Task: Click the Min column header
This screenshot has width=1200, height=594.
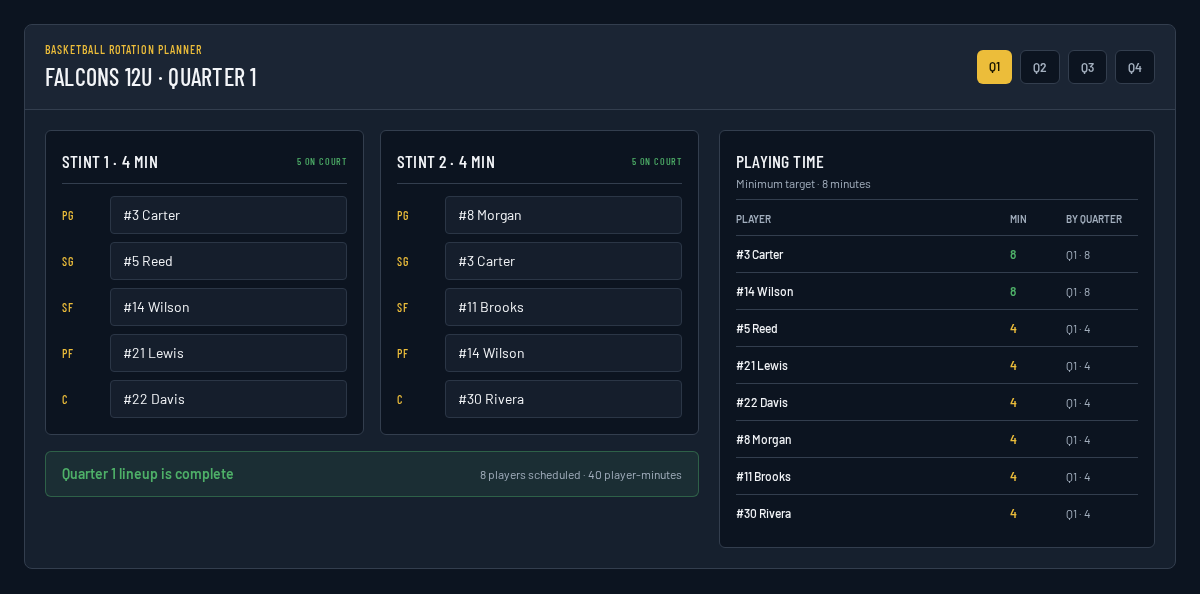Action: 1018,219
